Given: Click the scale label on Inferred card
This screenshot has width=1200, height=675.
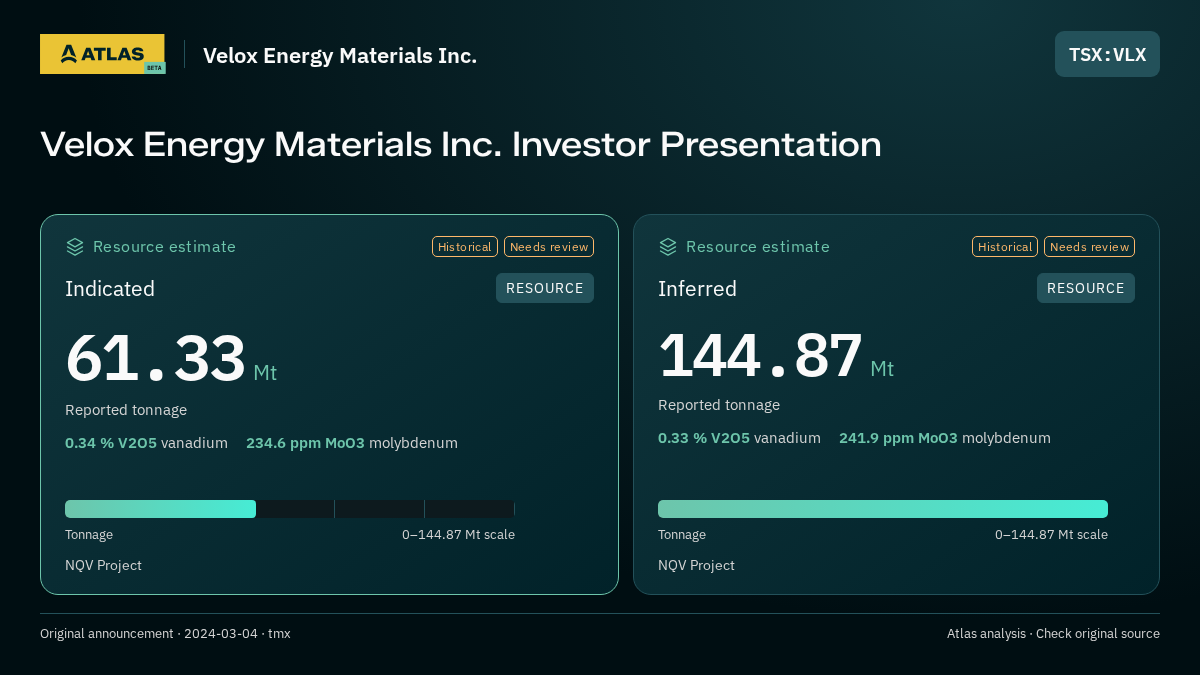Looking at the screenshot, I should [x=1051, y=535].
